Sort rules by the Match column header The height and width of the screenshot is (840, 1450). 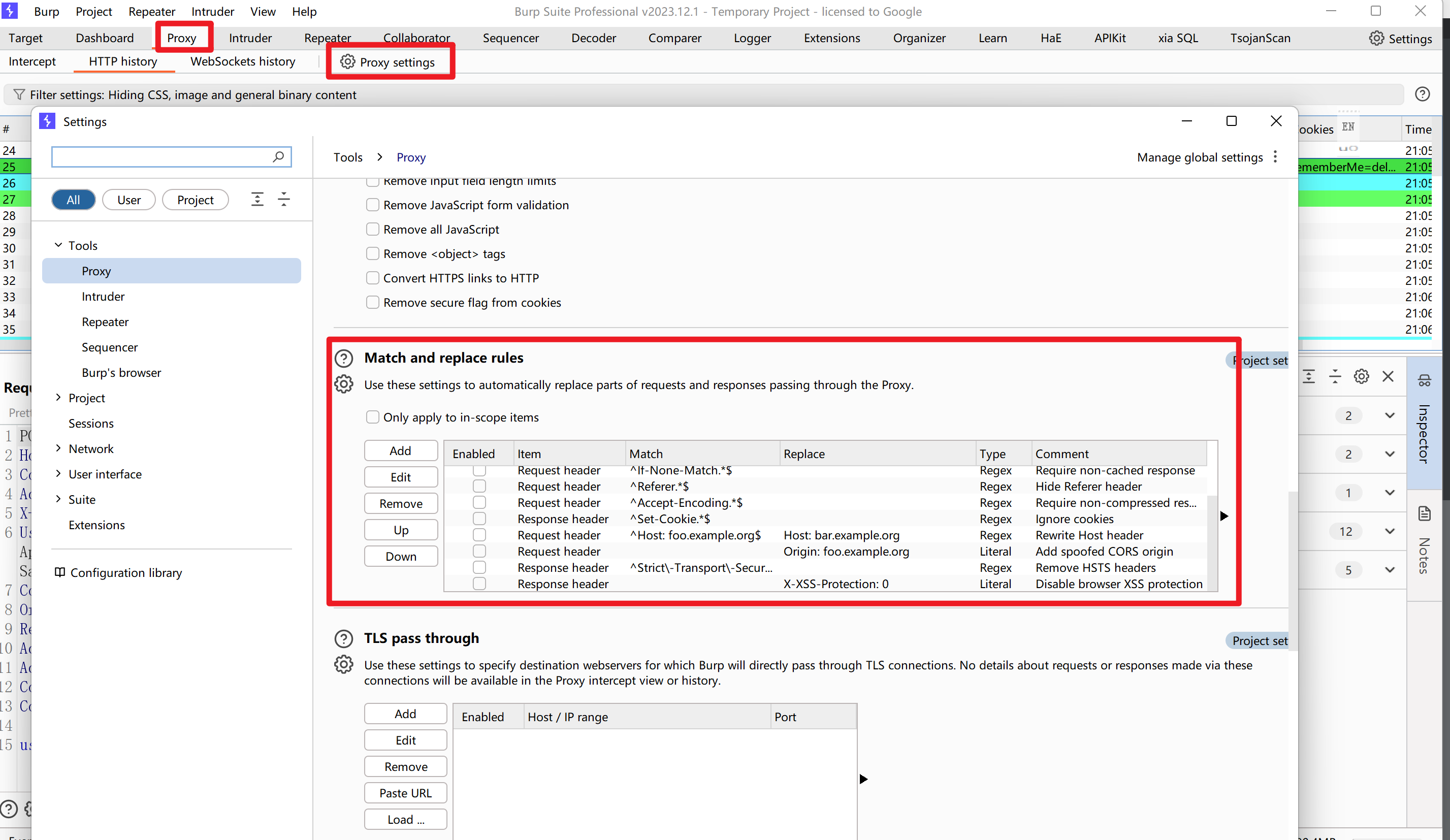(x=702, y=454)
